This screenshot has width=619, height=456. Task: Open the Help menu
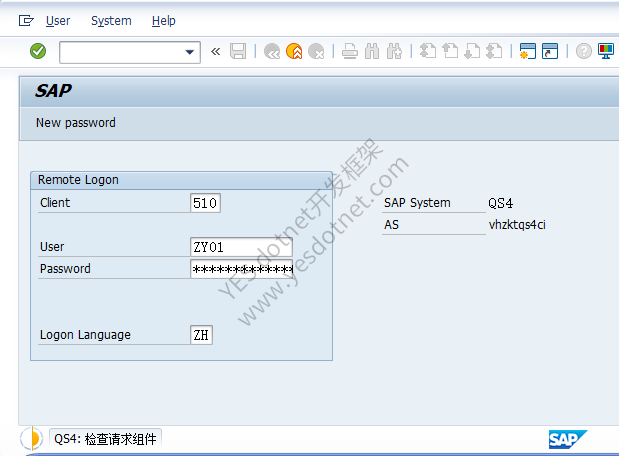(x=163, y=21)
